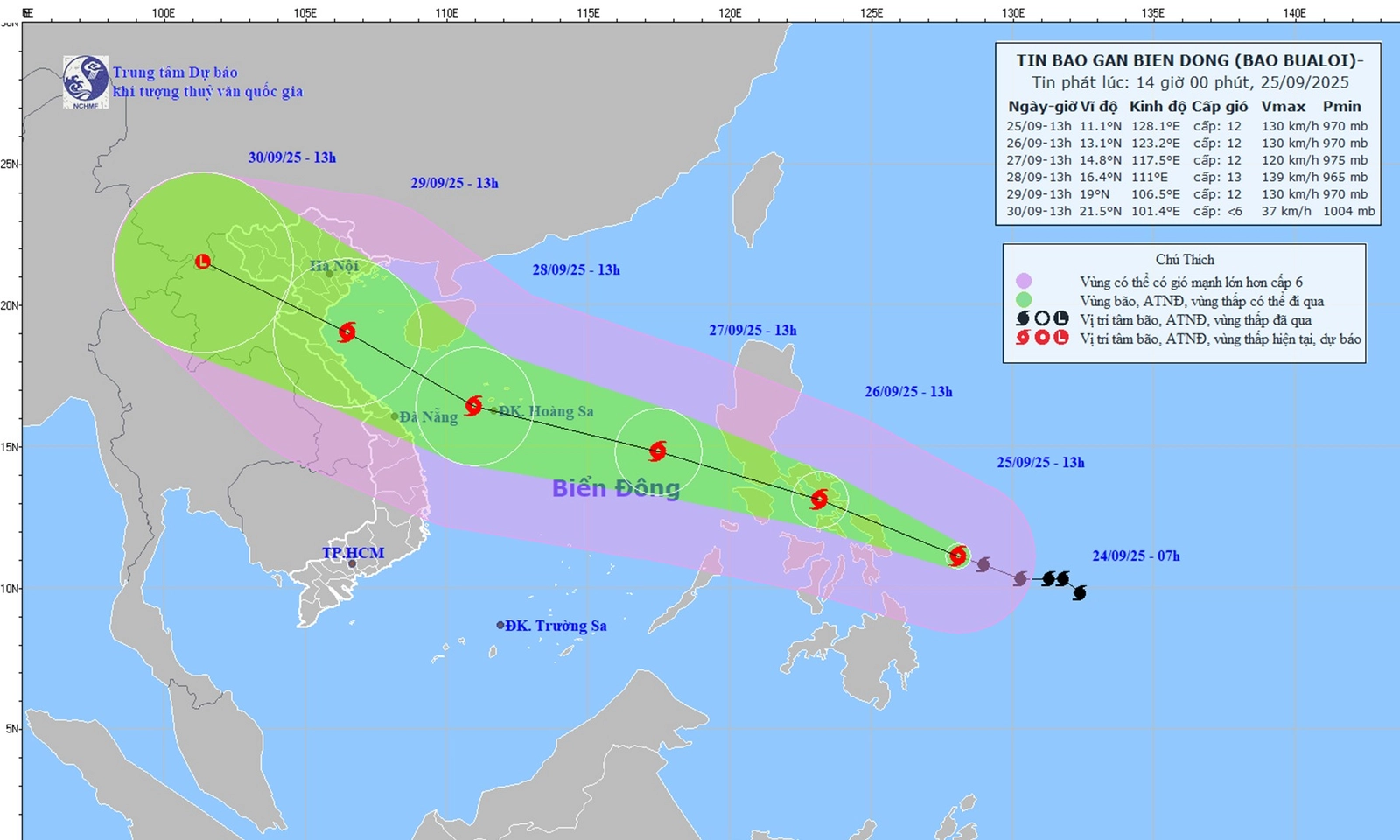Image resolution: width=1400 pixels, height=840 pixels.
Task: Click the 28/09/25 - 13h time label
Action: (576, 269)
